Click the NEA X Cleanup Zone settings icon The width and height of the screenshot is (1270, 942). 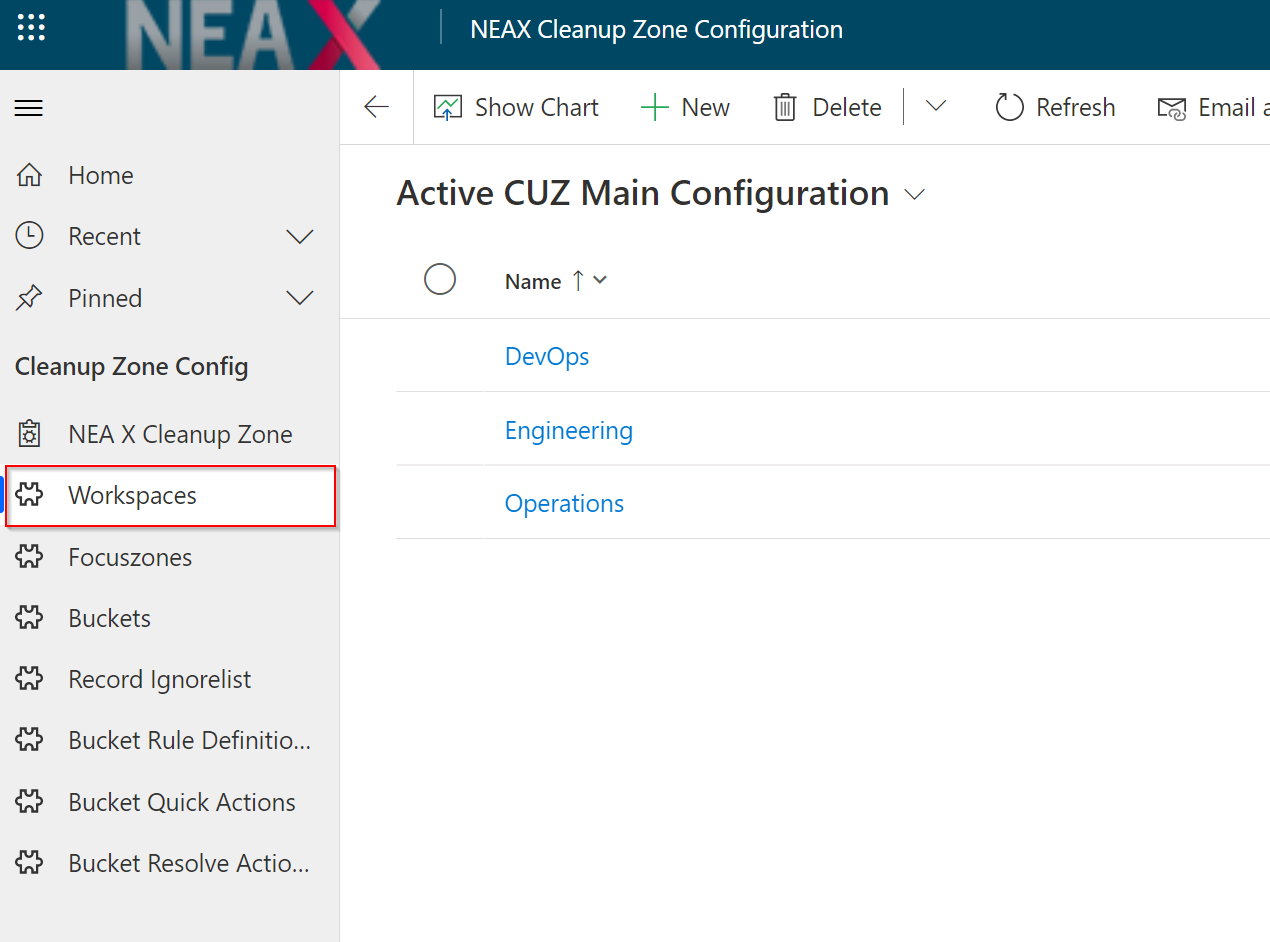click(x=30, y=433)
